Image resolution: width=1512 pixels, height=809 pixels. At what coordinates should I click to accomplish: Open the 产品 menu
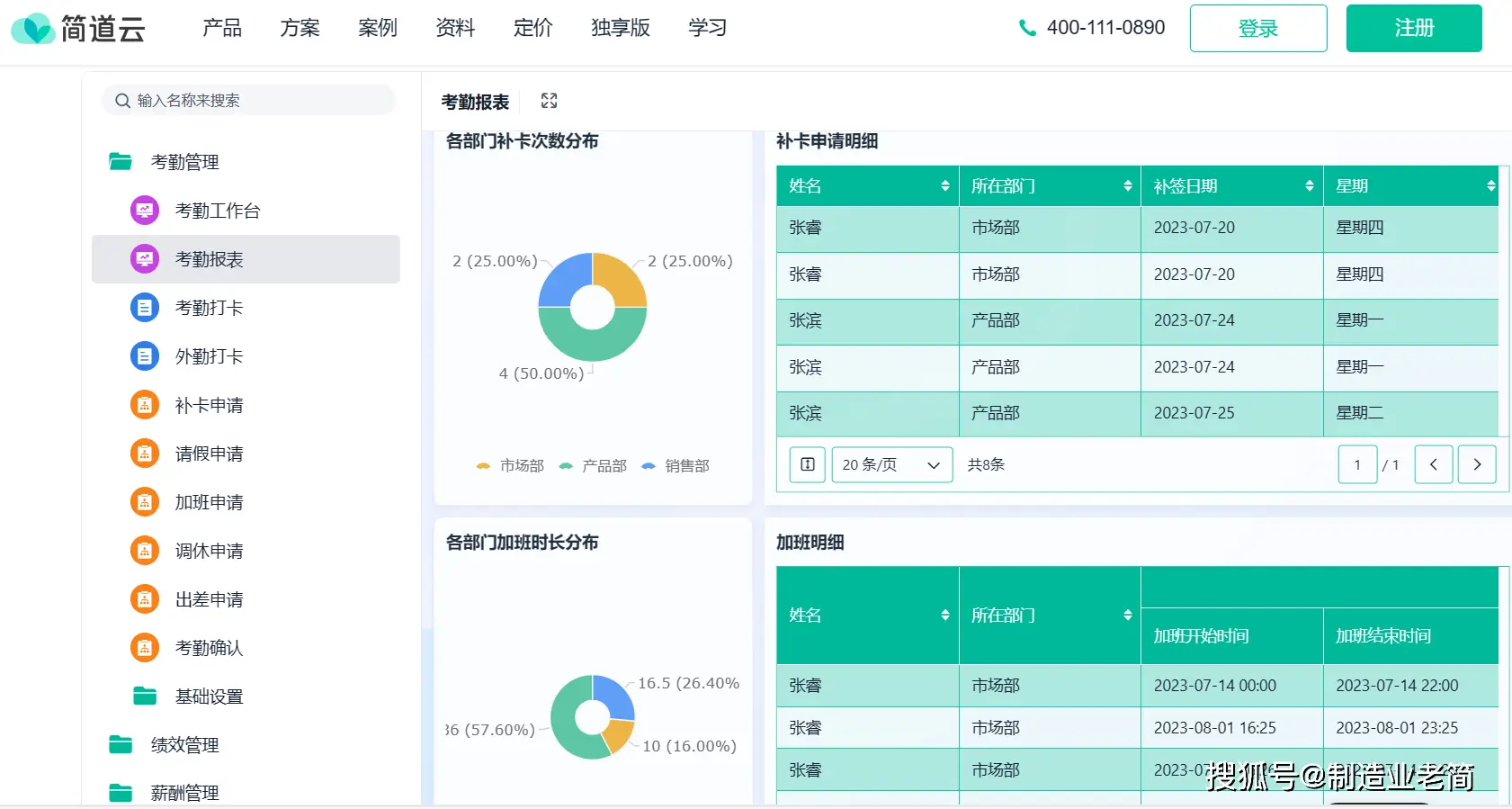(222, 28)
